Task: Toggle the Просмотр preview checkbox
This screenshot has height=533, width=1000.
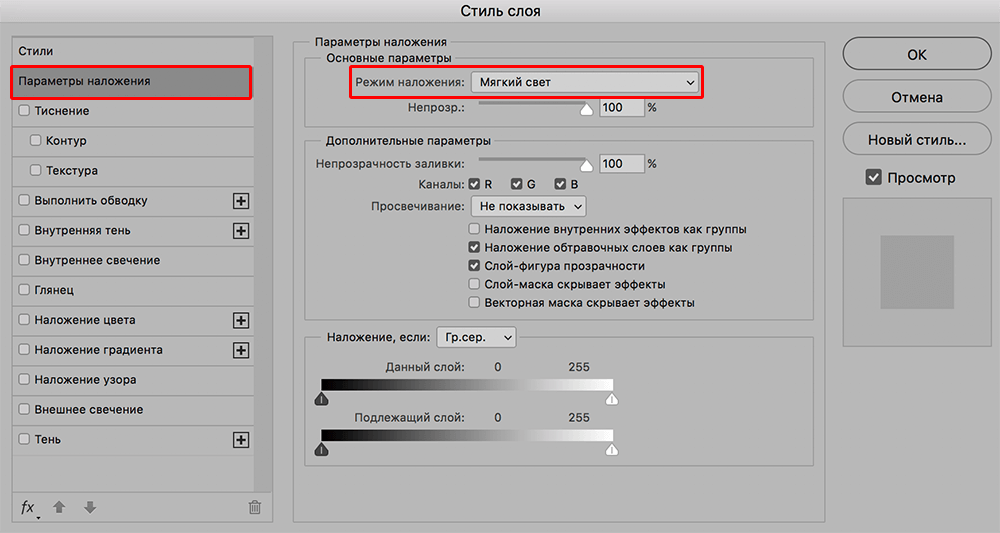Action: (874, 178)
